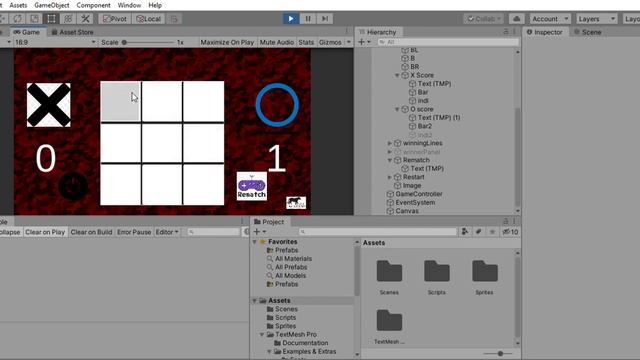The image size is (640, 360).
Task: Select the Rotate tool in the toolbar
Action: coord(18,19)
